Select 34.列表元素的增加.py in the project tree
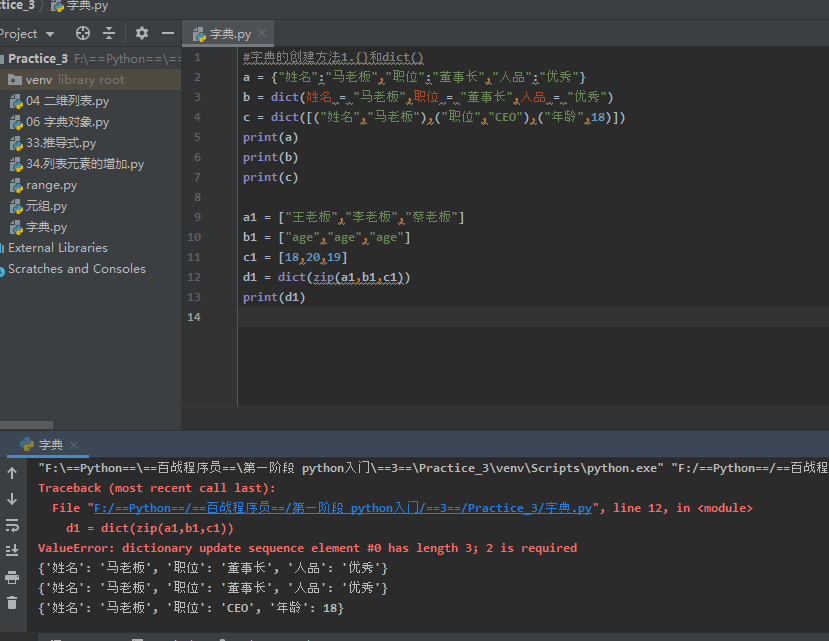This screenshot has height=641, width=829. [x=77, y=164]
